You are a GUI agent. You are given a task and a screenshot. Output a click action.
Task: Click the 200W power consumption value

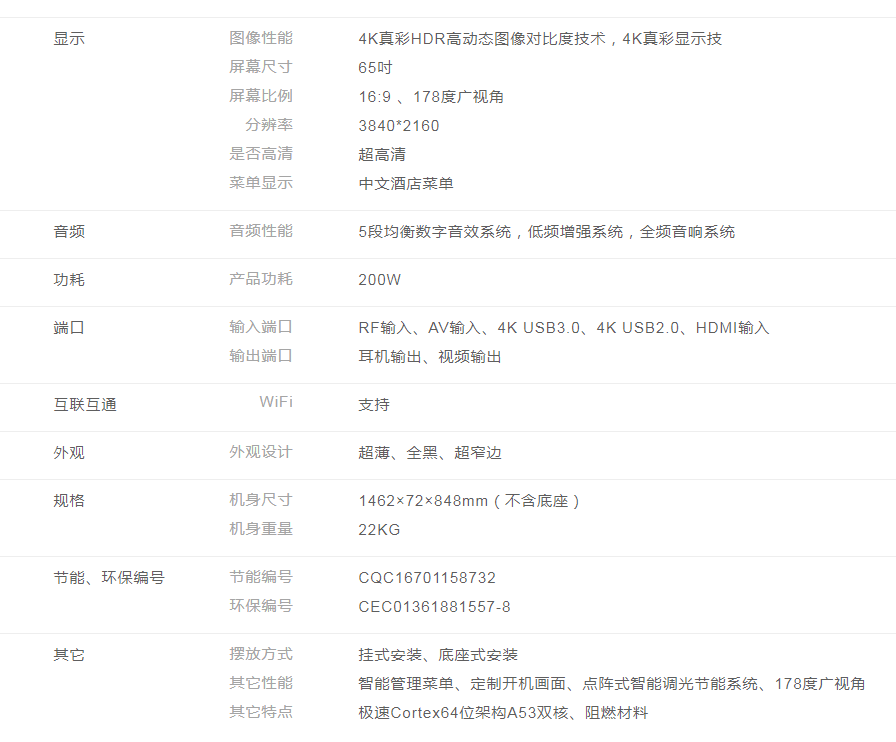[379, 280]
